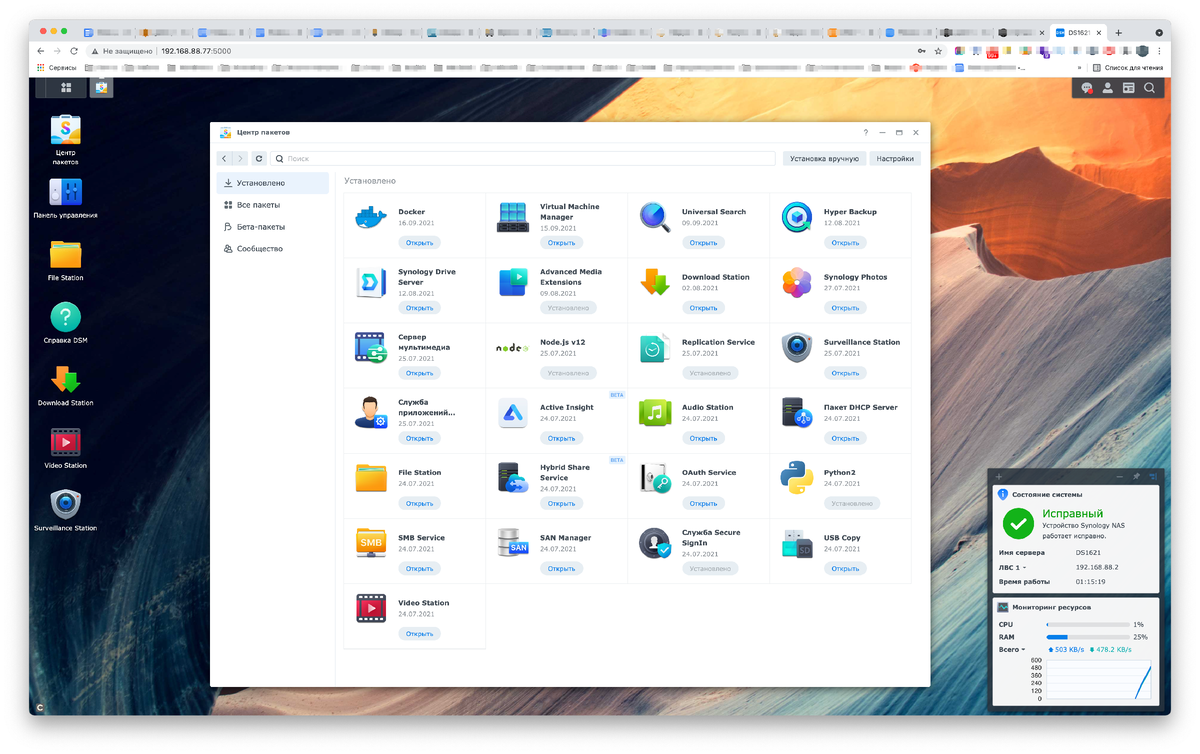Click Открыть under Video Station package

coord(420,634)
